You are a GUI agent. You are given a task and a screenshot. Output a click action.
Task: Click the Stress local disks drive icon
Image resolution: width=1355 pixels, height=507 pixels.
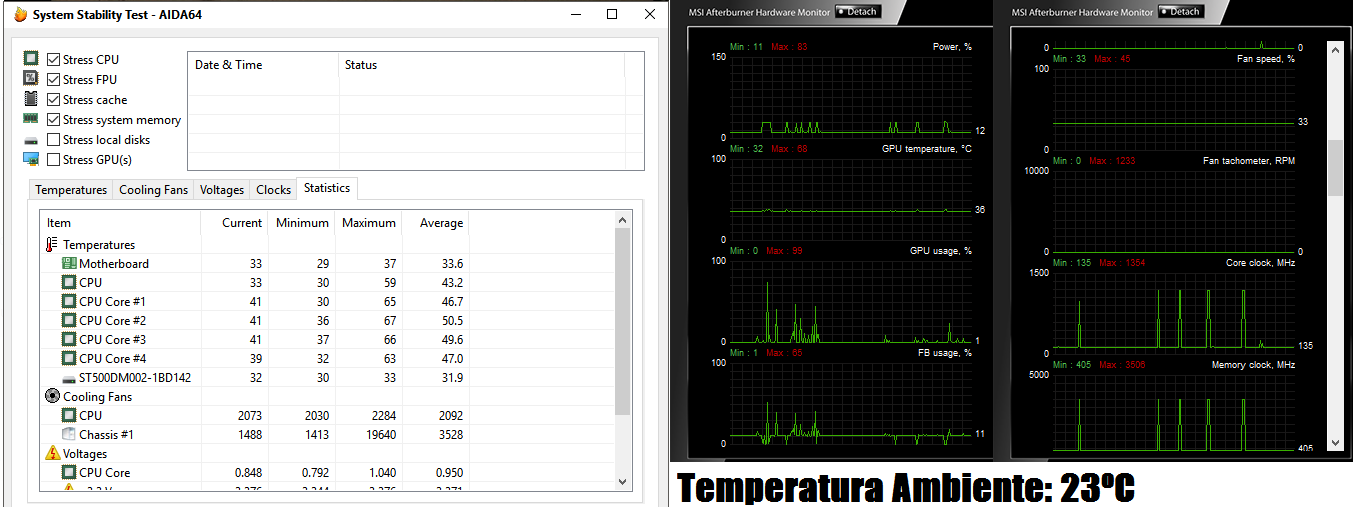click(31, 141)
